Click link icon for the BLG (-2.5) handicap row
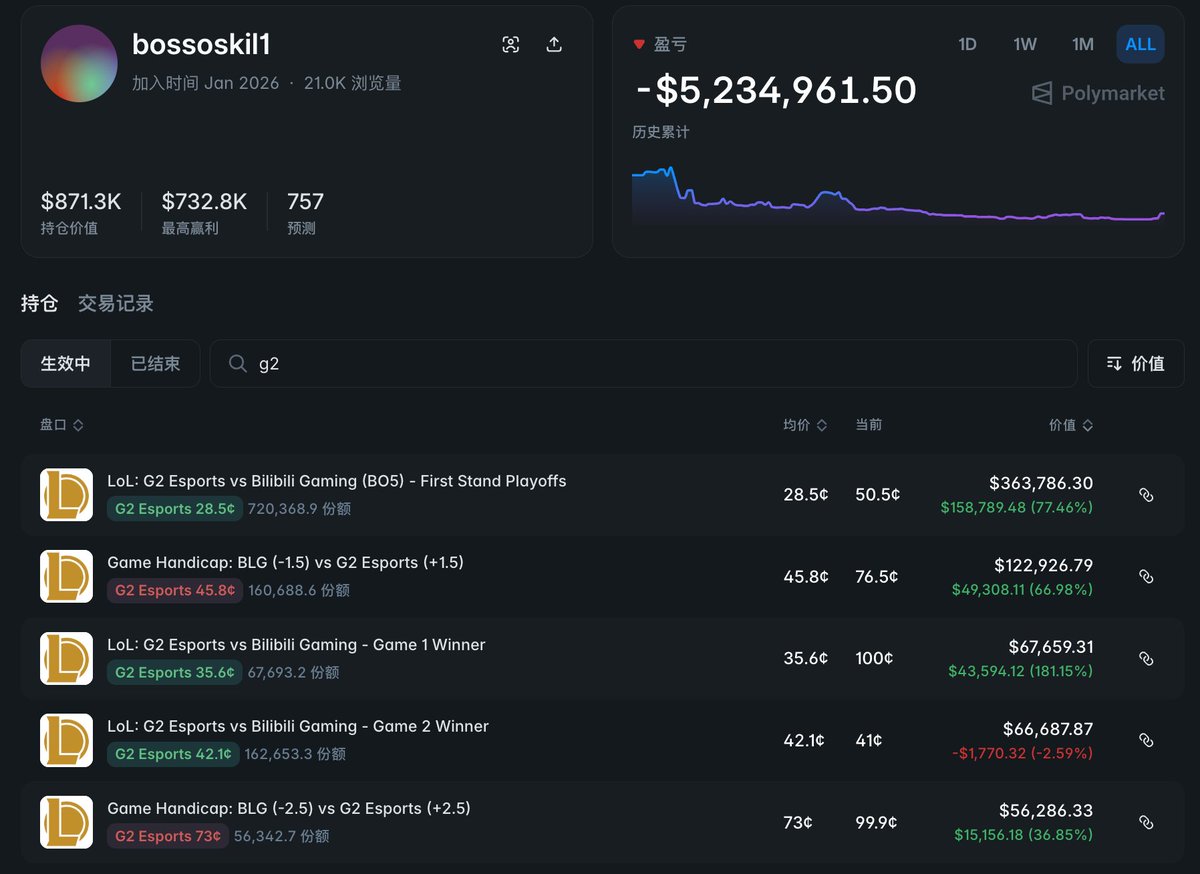 point(1147,823)
